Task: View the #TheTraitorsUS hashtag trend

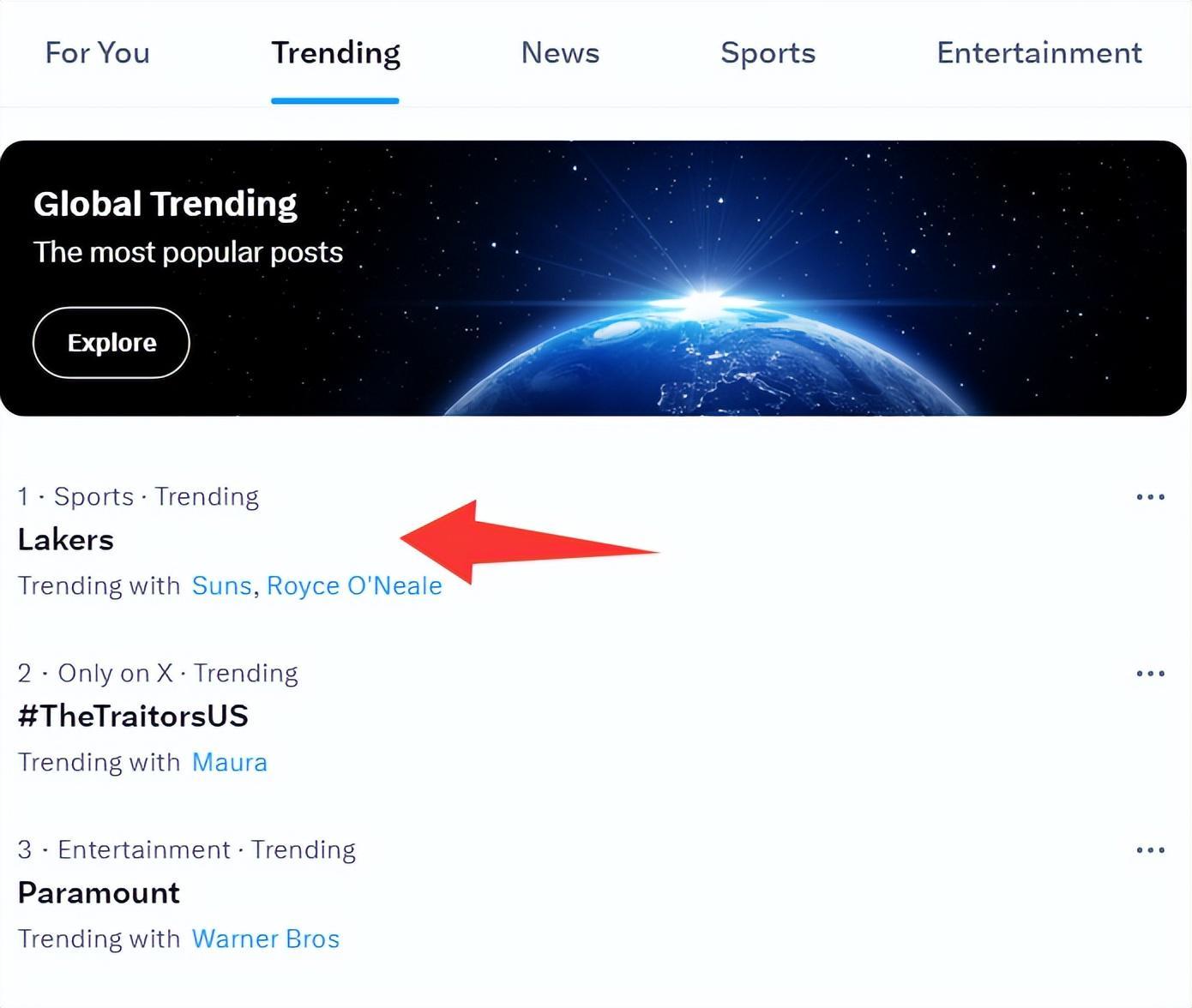Action: coord(133,717)
